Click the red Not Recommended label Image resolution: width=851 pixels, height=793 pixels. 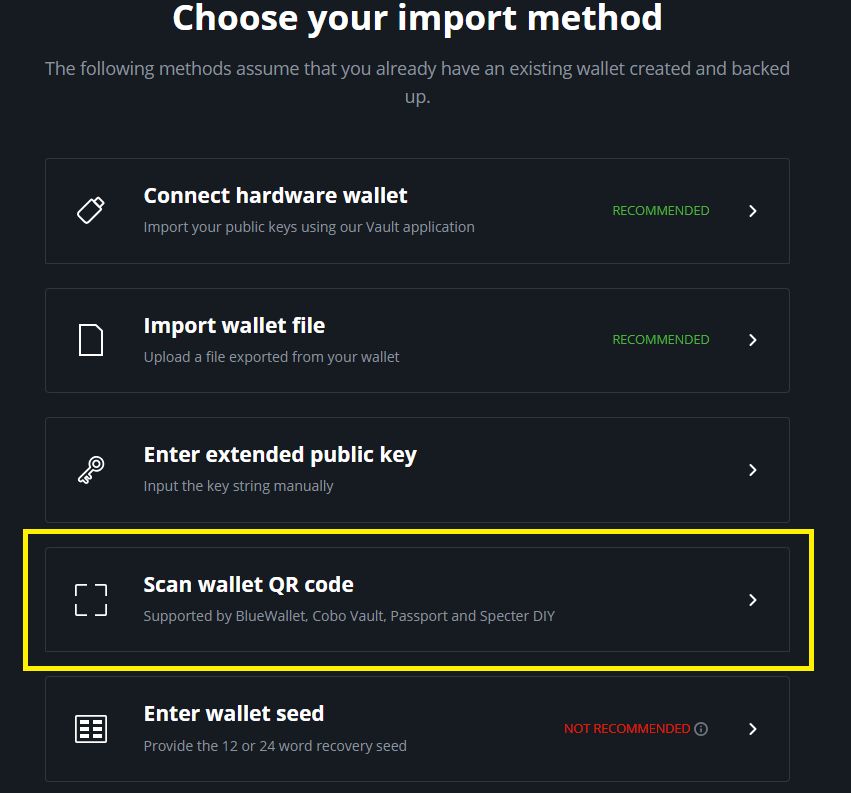point(626,729)
